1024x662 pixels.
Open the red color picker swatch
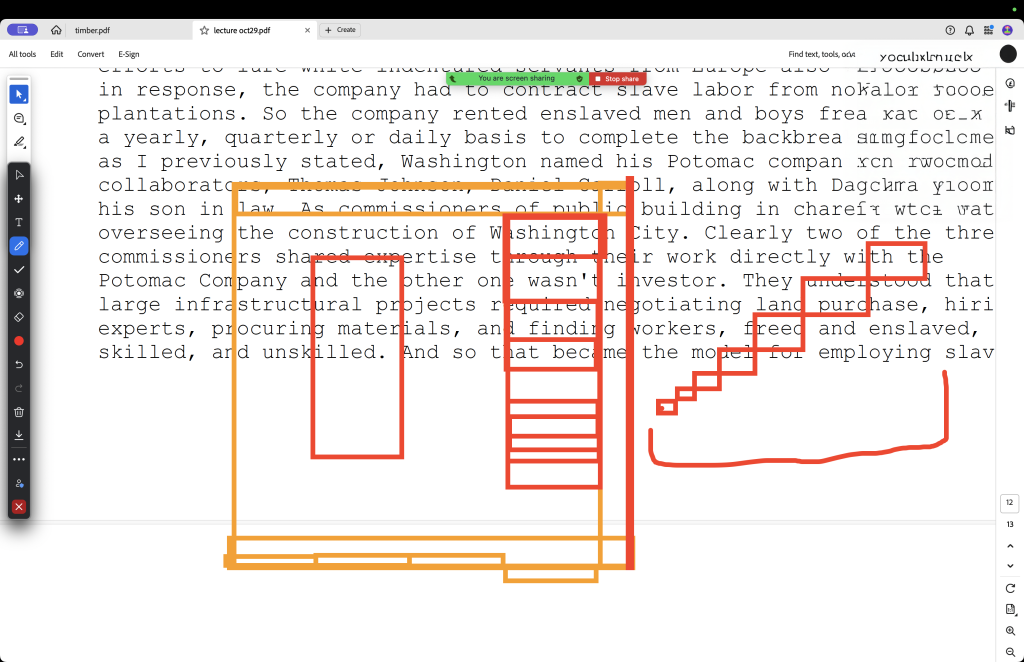click(x=19, y=341)
